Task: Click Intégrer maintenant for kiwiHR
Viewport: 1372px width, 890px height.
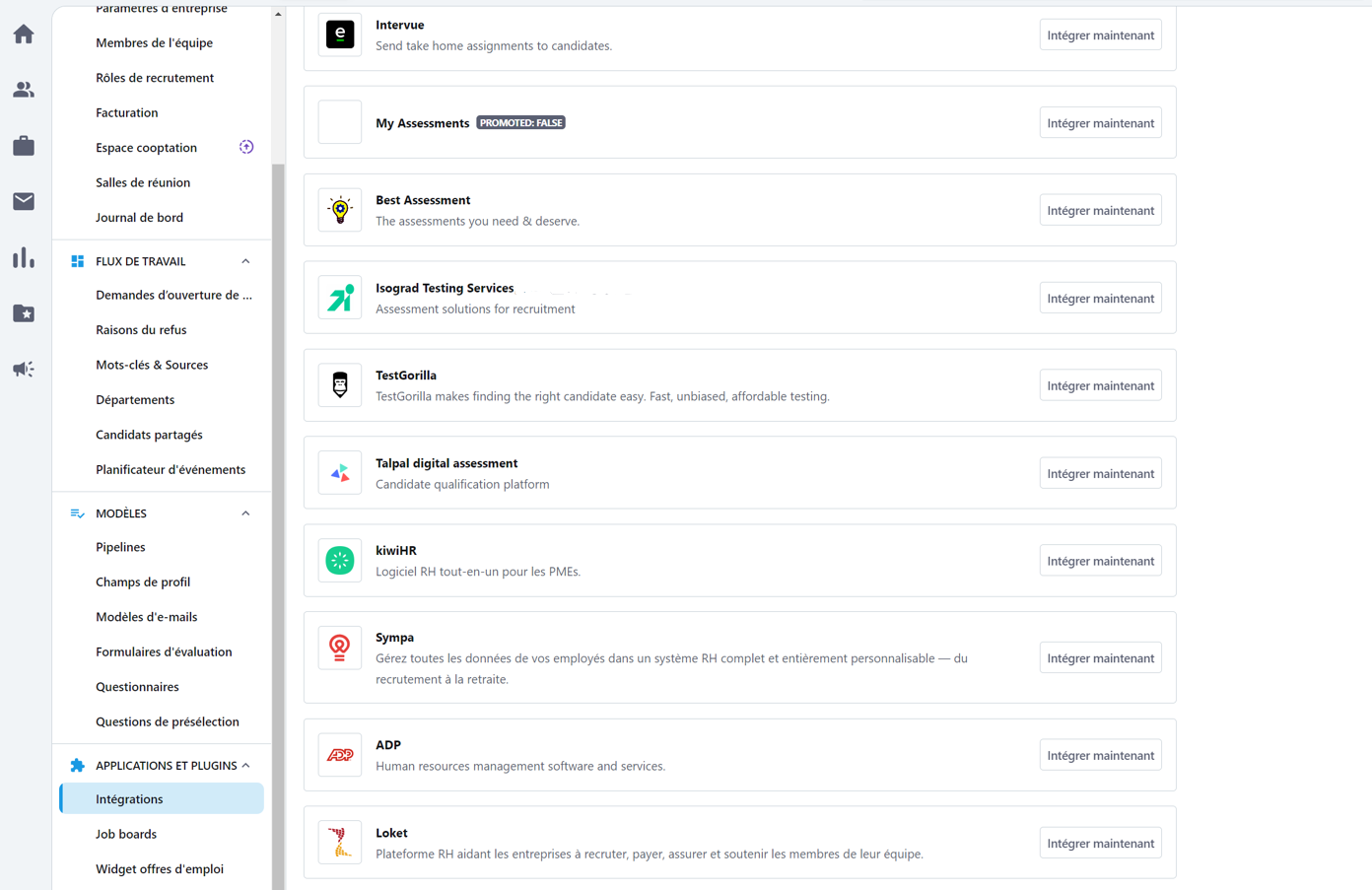Action: [x=1100, y=562]
